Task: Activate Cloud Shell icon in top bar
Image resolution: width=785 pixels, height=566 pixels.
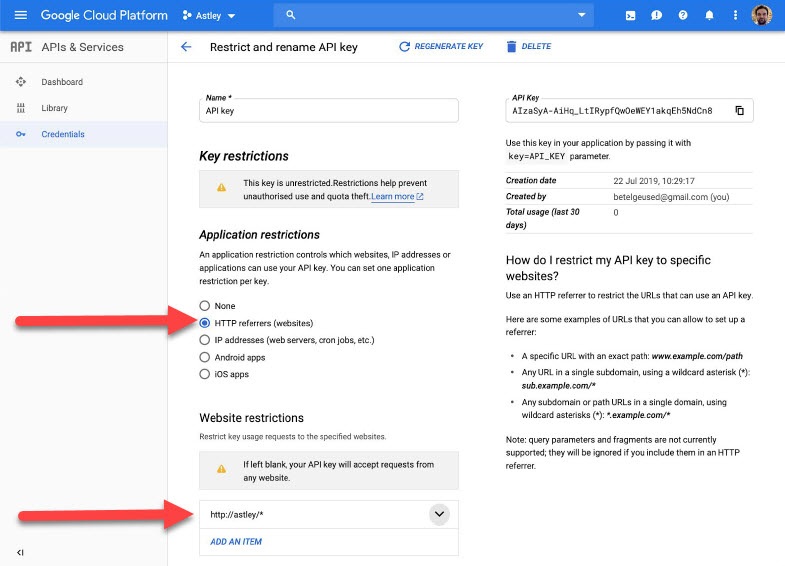Action: (x=630, y=16)
